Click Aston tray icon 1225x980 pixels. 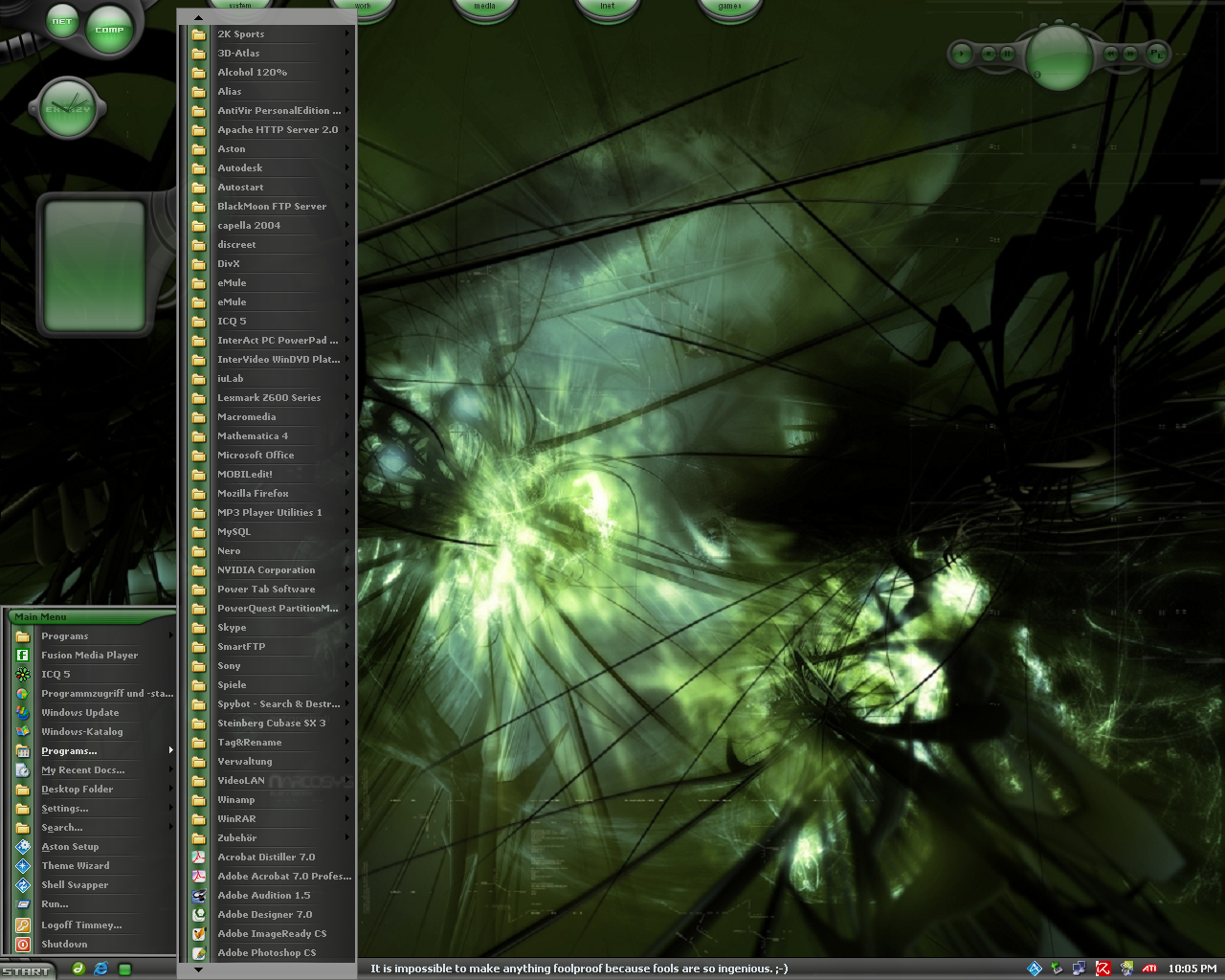1035,969
